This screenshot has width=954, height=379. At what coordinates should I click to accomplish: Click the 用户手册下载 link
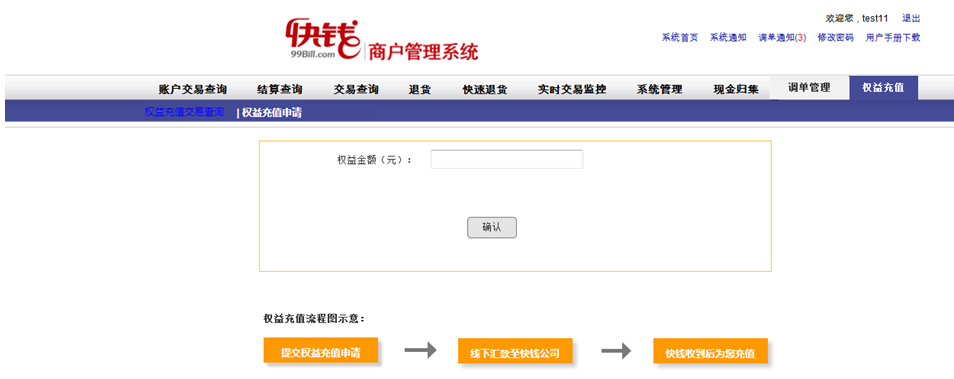coord(893,38)
